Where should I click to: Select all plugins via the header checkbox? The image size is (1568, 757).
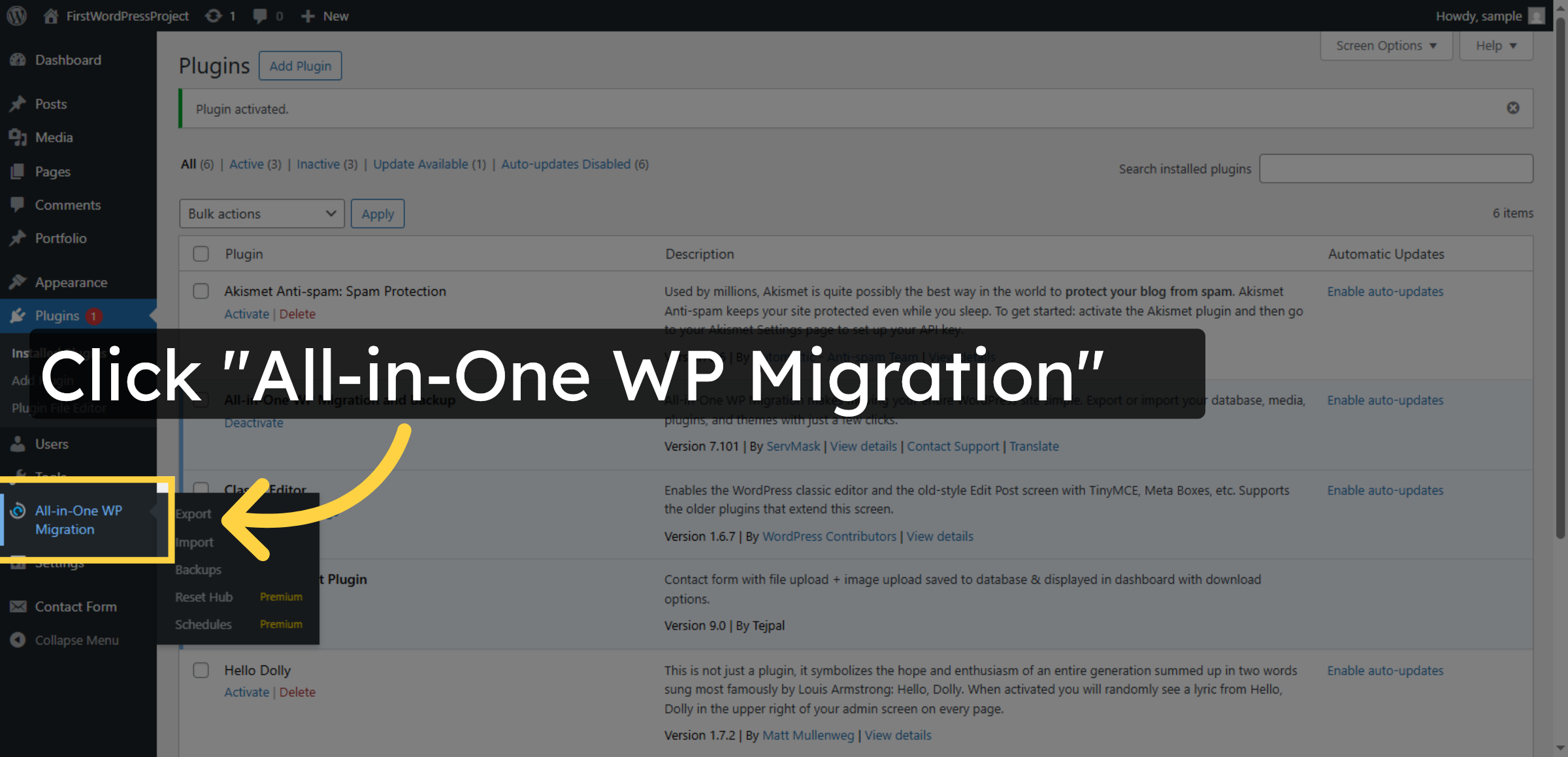point(201,253)
